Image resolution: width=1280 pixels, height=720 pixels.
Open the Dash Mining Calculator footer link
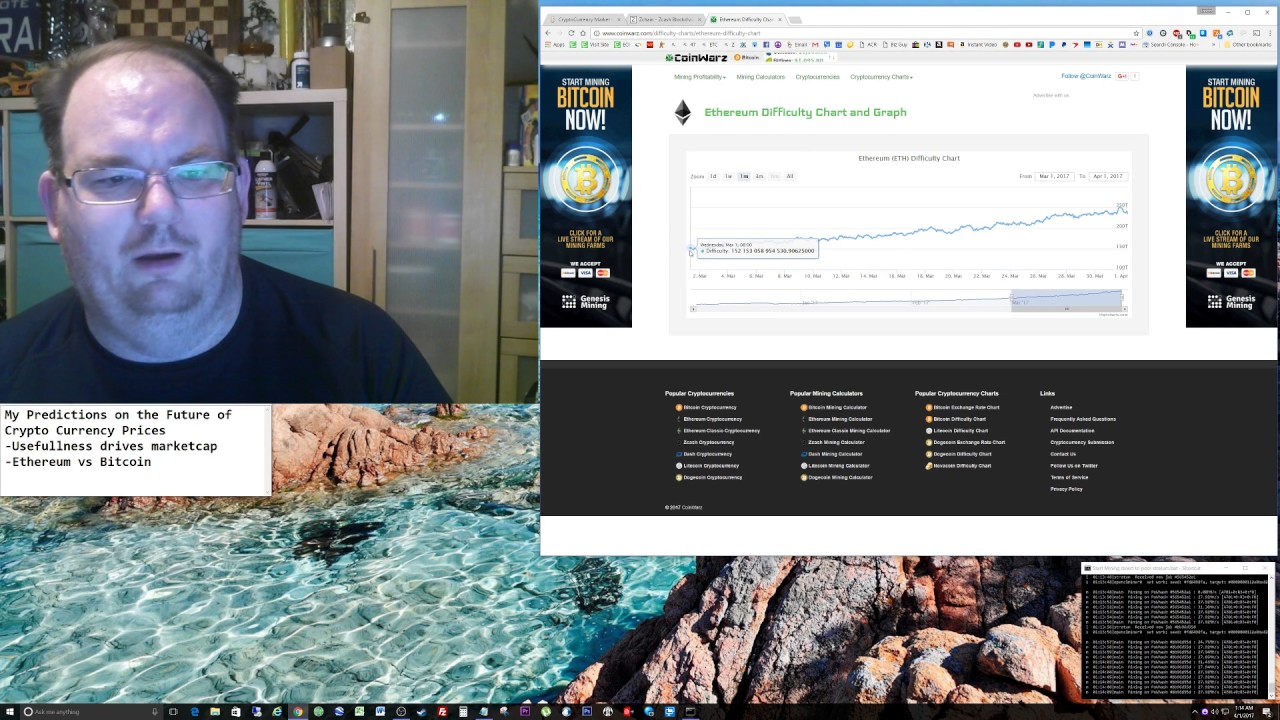point(835,454)
